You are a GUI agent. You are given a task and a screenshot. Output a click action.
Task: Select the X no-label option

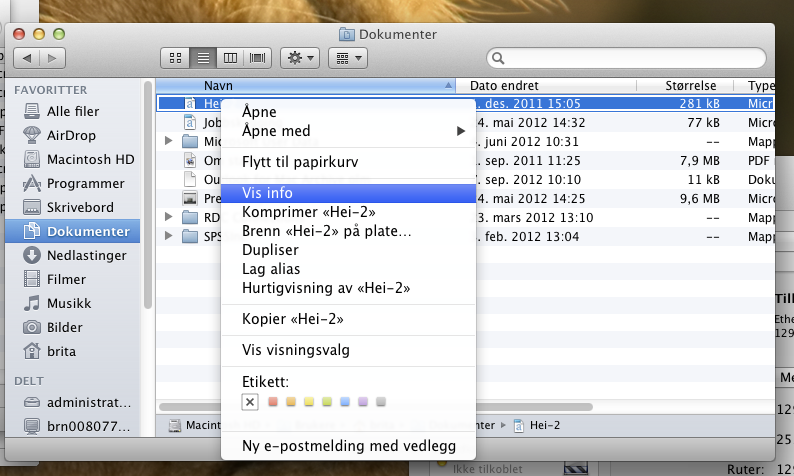click(x=251, y=402)
